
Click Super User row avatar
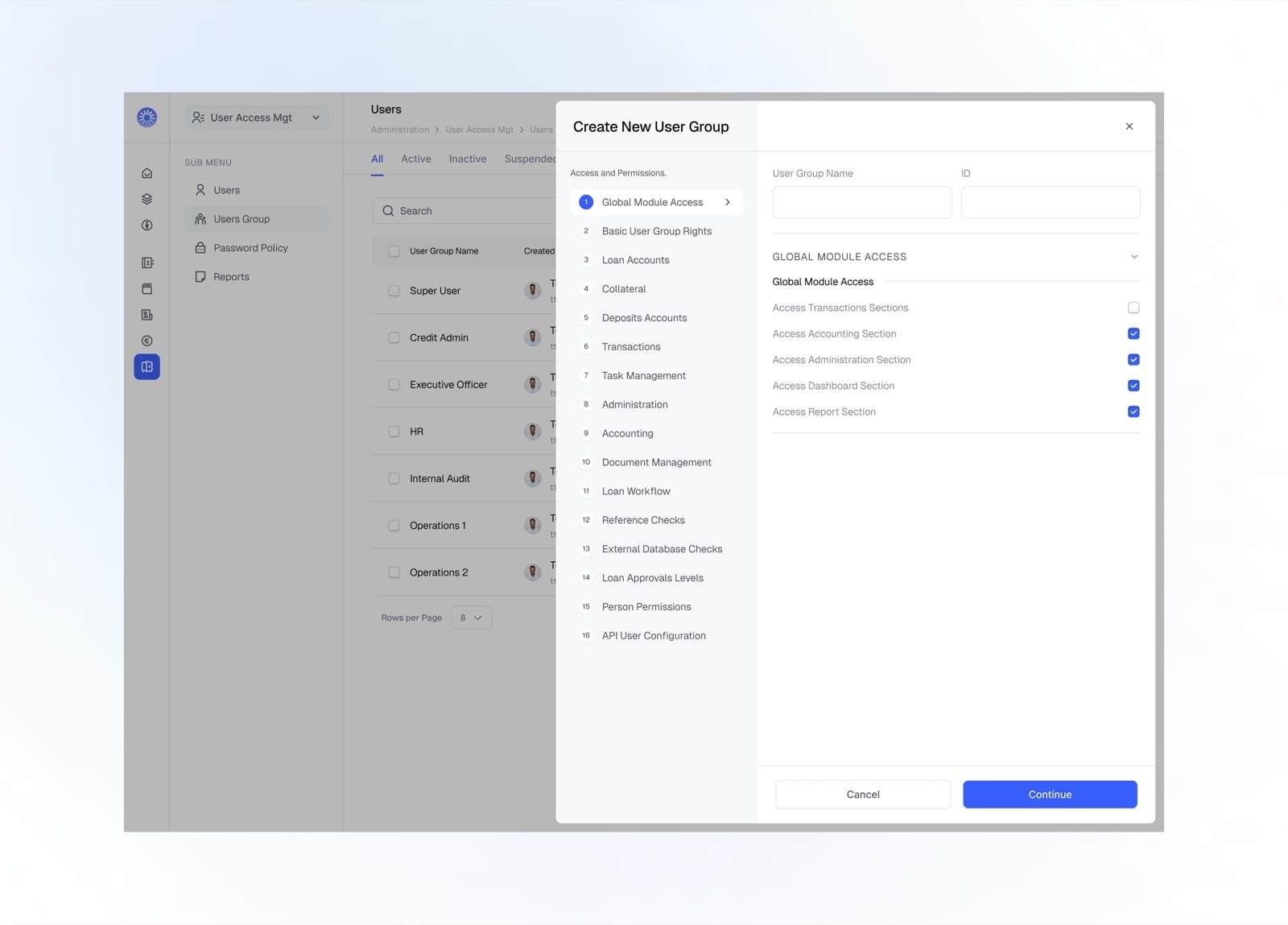[532, 291]
